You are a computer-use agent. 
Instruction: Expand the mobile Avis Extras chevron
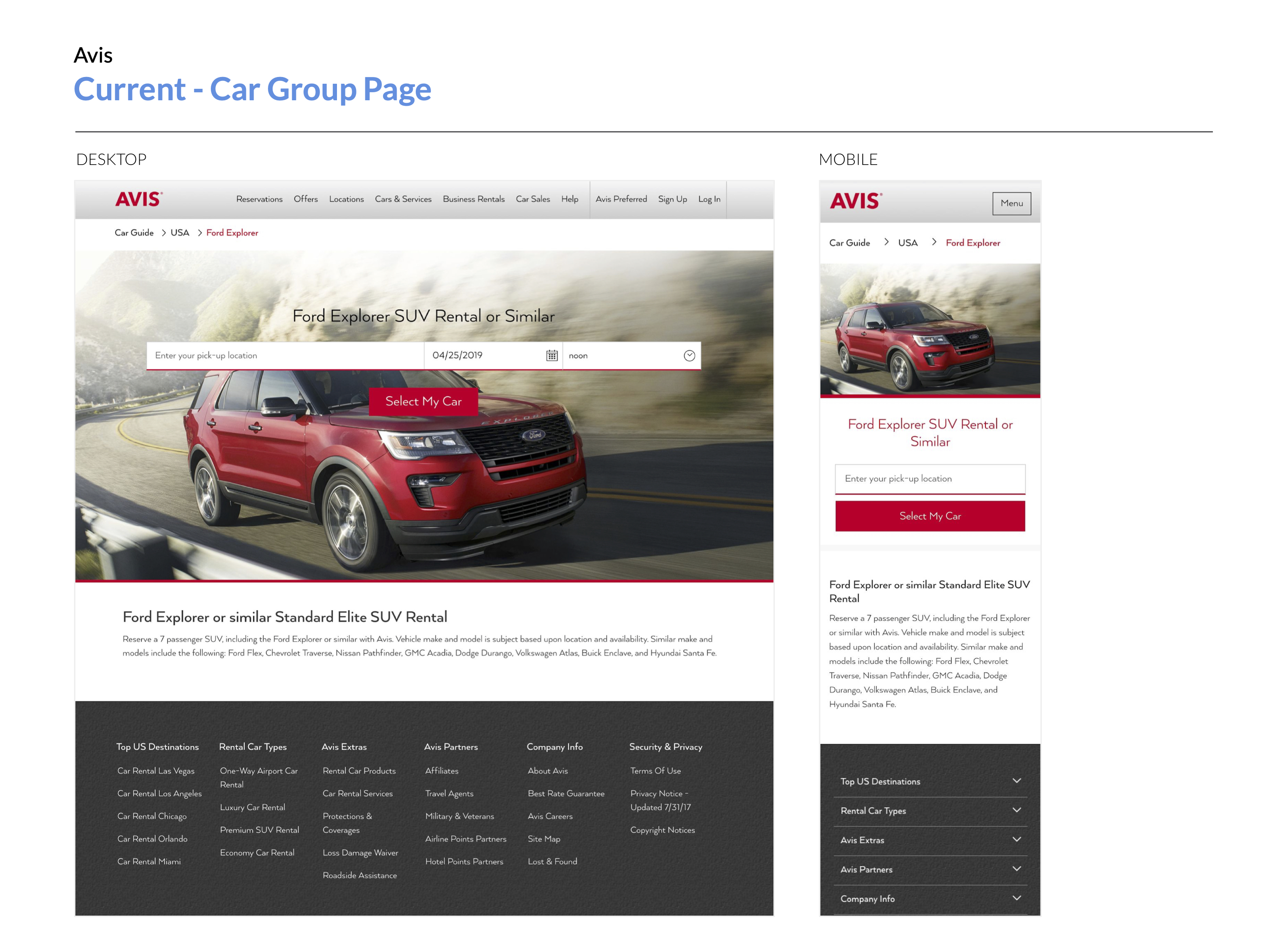point(1016,839)
